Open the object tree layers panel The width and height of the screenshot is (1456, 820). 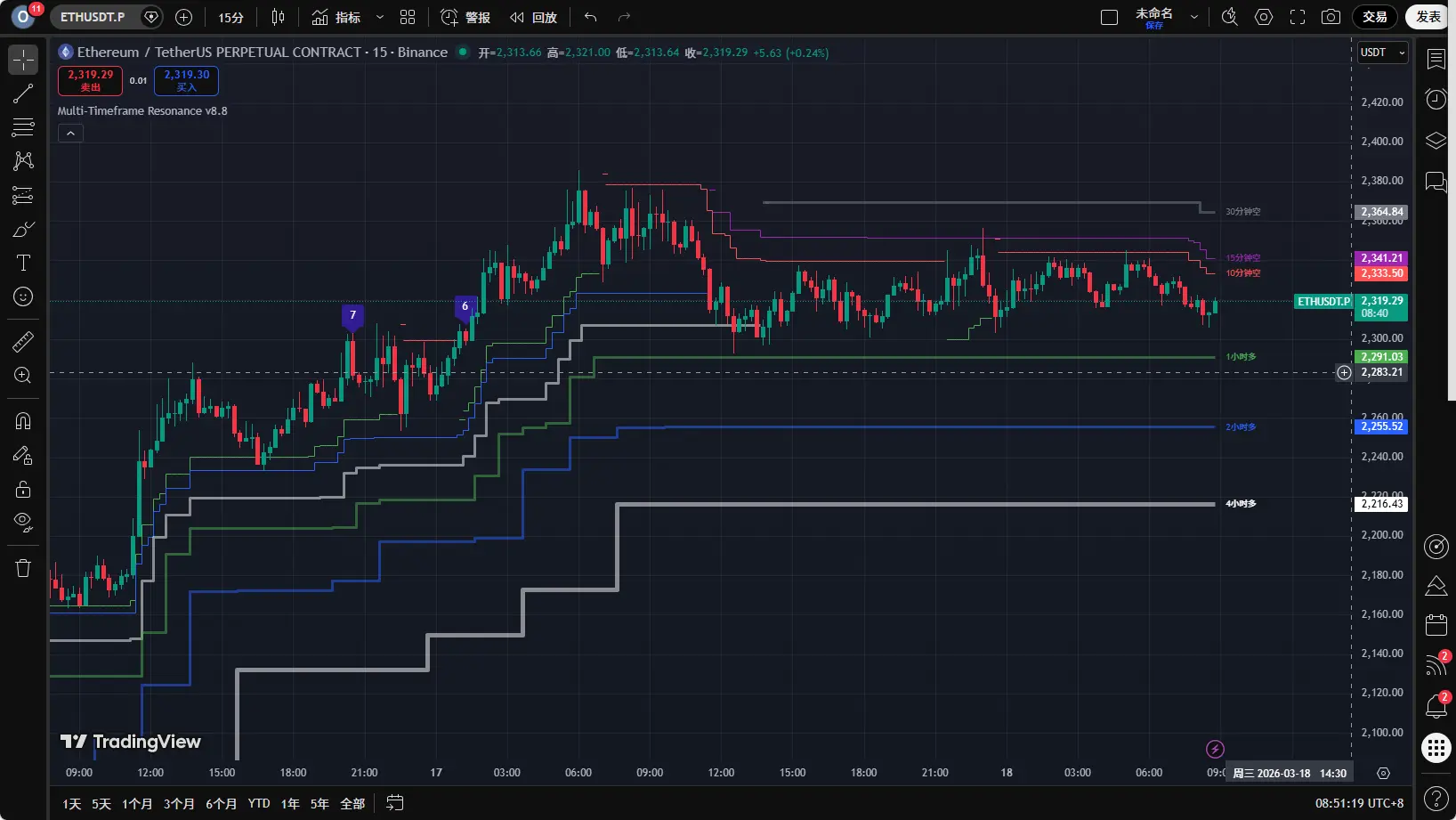[x=1436, y=141]
